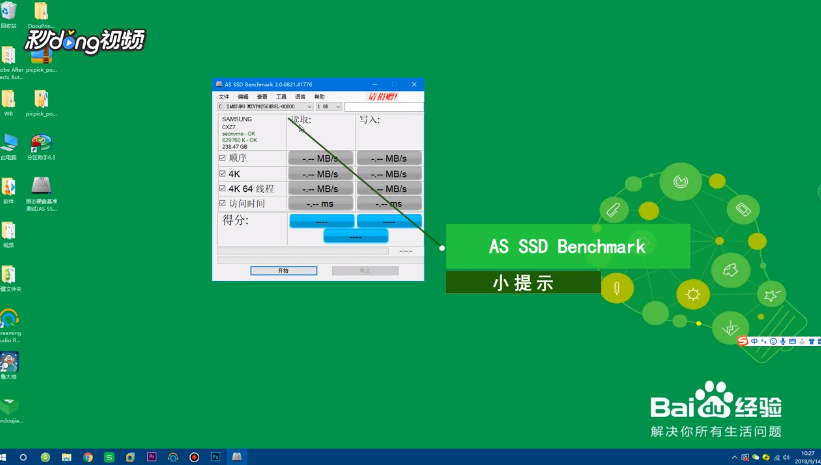Select the 分区助手6.3 desktop shortcut

(x=41, y=147)
